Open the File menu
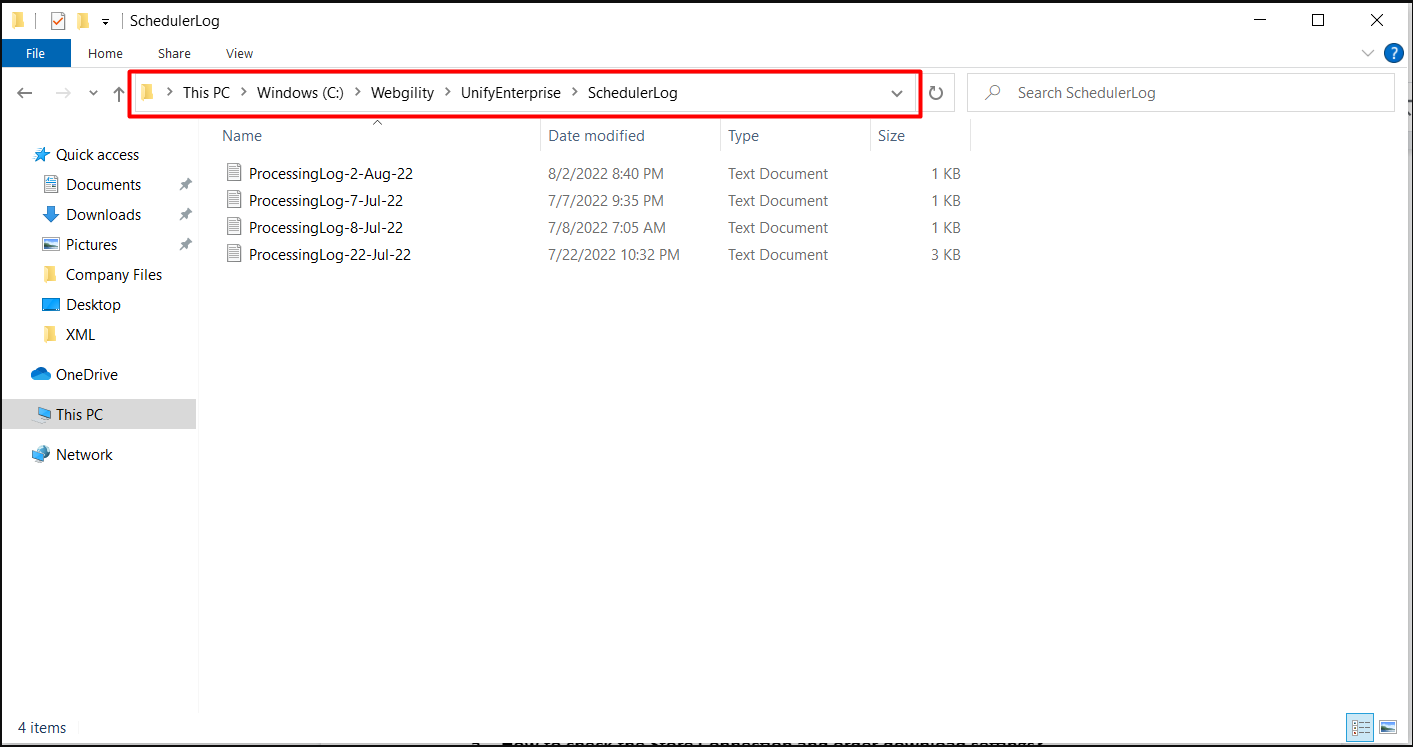This screenshot has width=1413, height=747. pos(35,53)
